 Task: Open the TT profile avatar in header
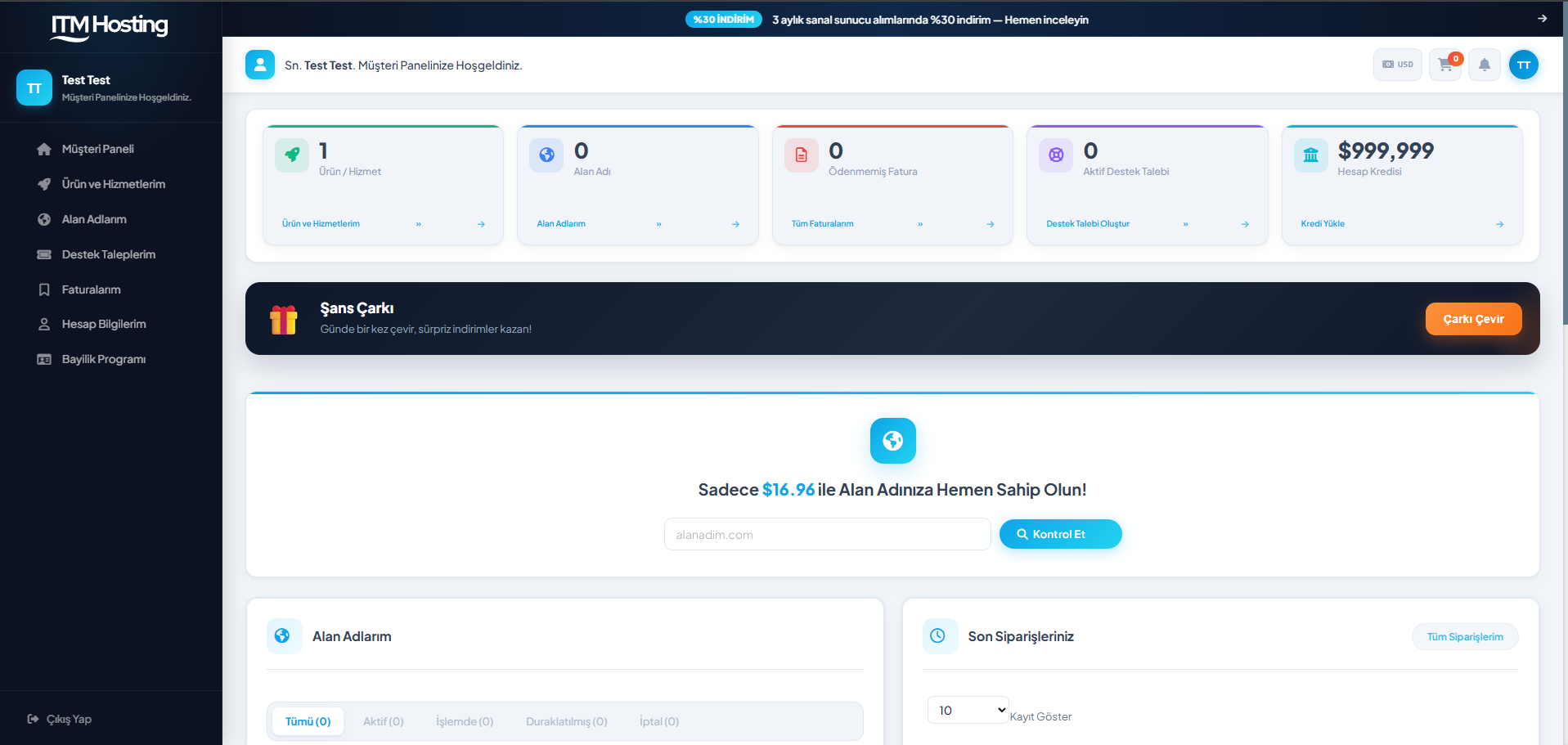click(1524, 65)
